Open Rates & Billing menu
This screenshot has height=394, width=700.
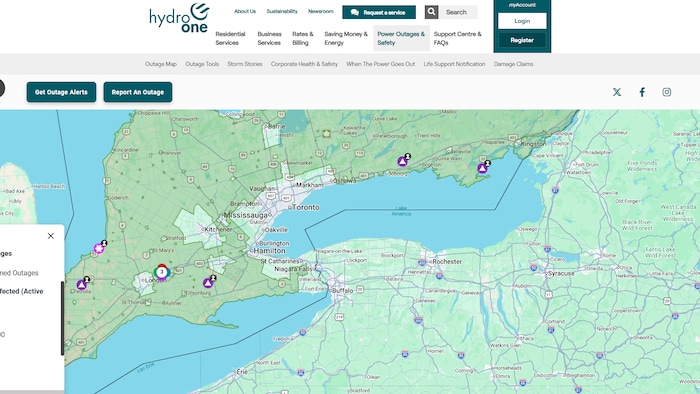tap(303, 38)
